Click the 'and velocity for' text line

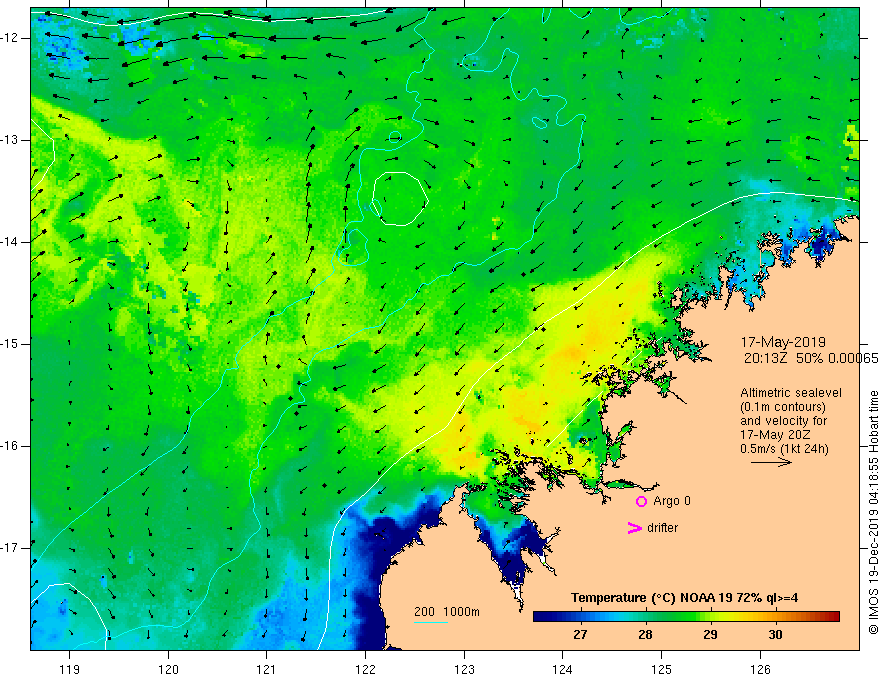point(783,421)
